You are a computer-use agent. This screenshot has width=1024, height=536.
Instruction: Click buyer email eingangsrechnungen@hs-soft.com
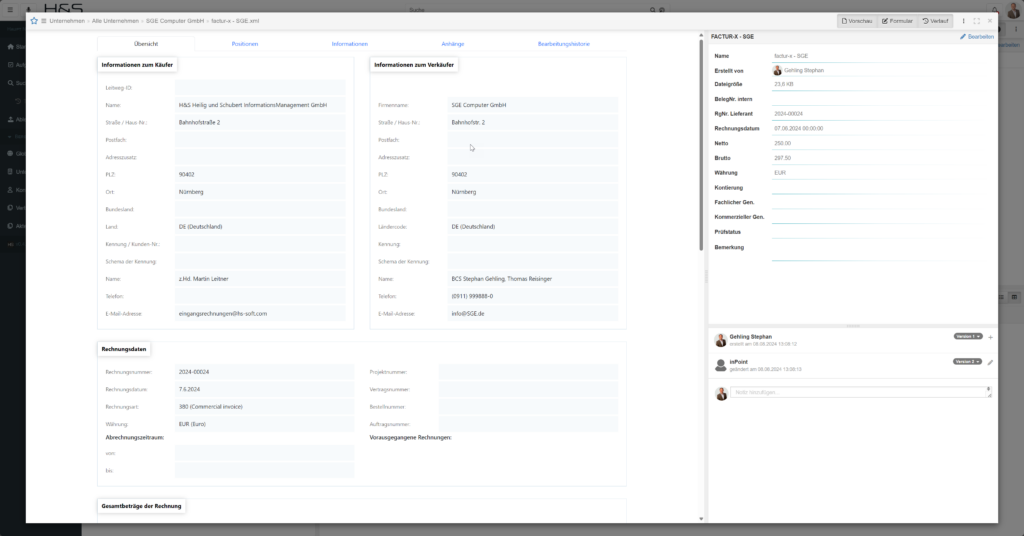click(x=260, y=313)
